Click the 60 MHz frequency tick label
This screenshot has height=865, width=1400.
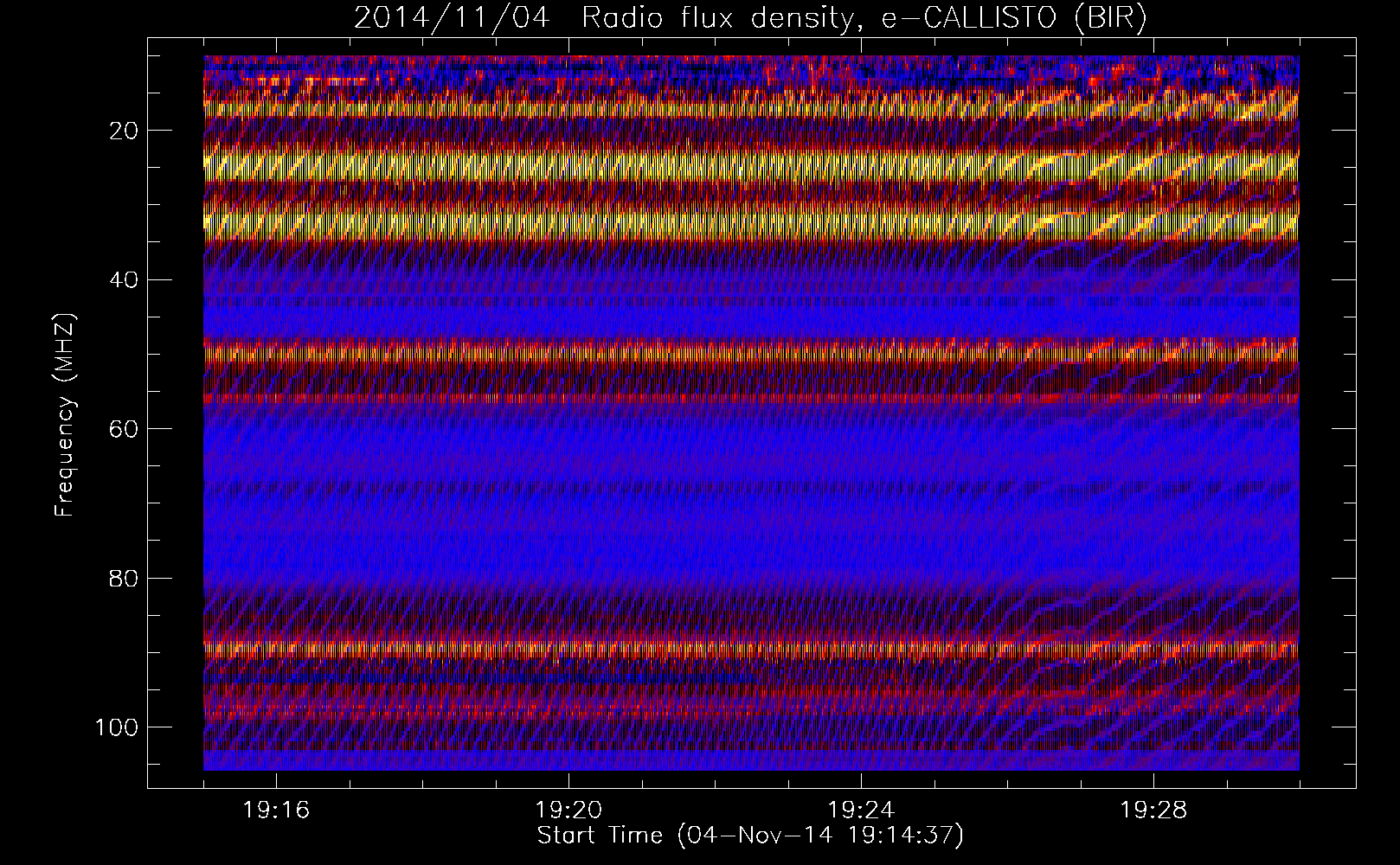tap(125, 429)
